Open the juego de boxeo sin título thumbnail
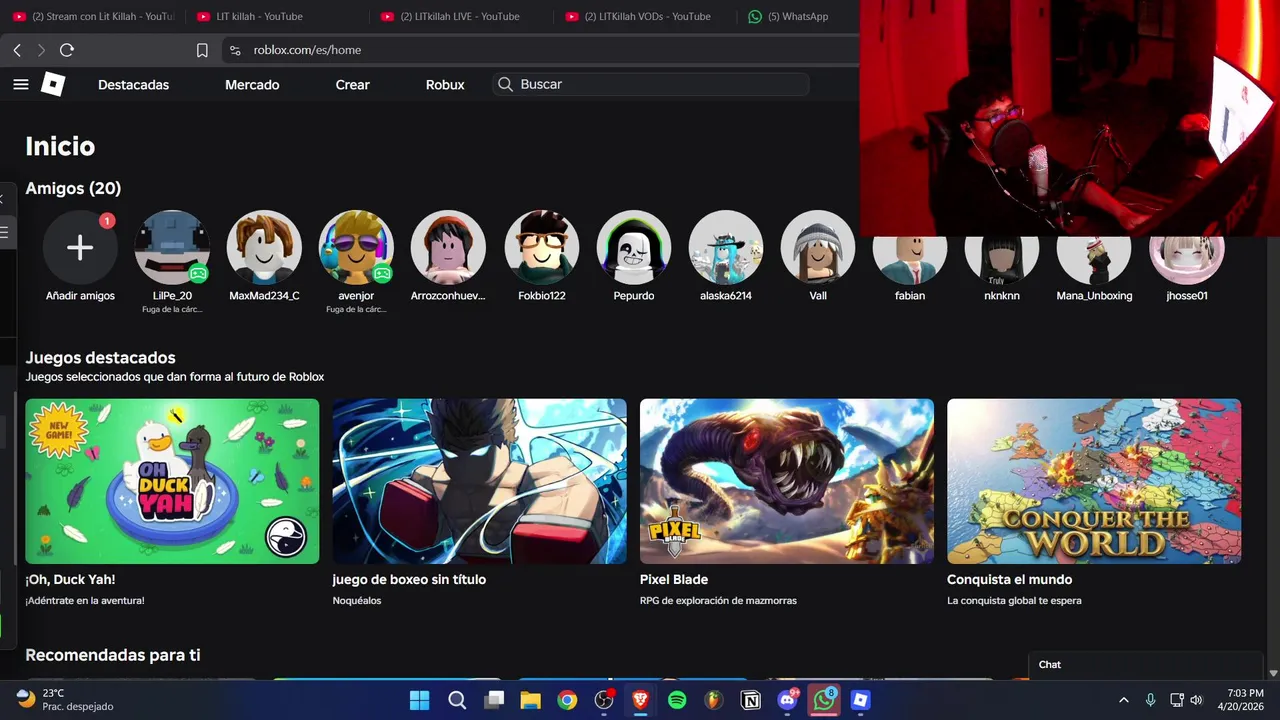Viewport: 1280px width, 720px height. [479, 481]
